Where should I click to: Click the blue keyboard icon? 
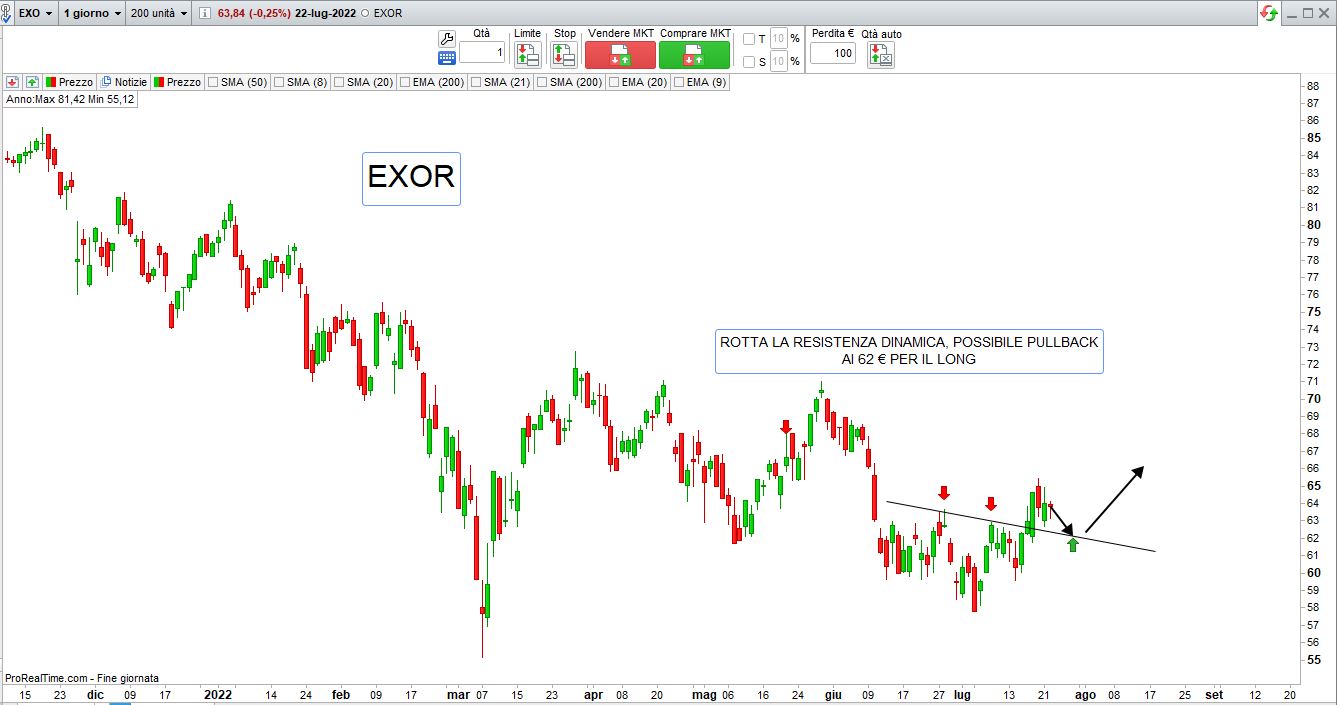pyautogui.click(x=447, y=58)
